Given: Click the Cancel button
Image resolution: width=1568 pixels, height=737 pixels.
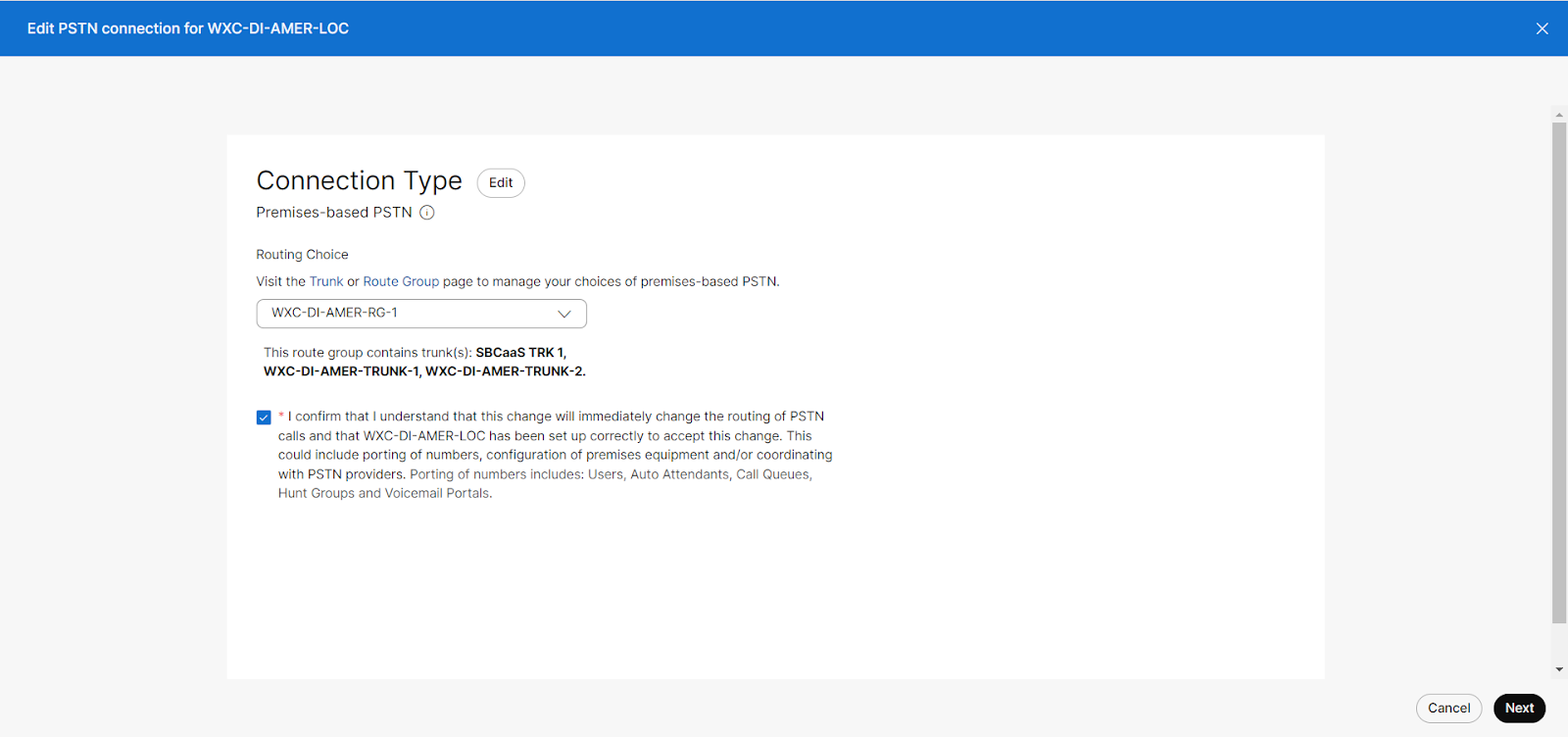Looking at the screenshot, I should [x=1448, y=709].
